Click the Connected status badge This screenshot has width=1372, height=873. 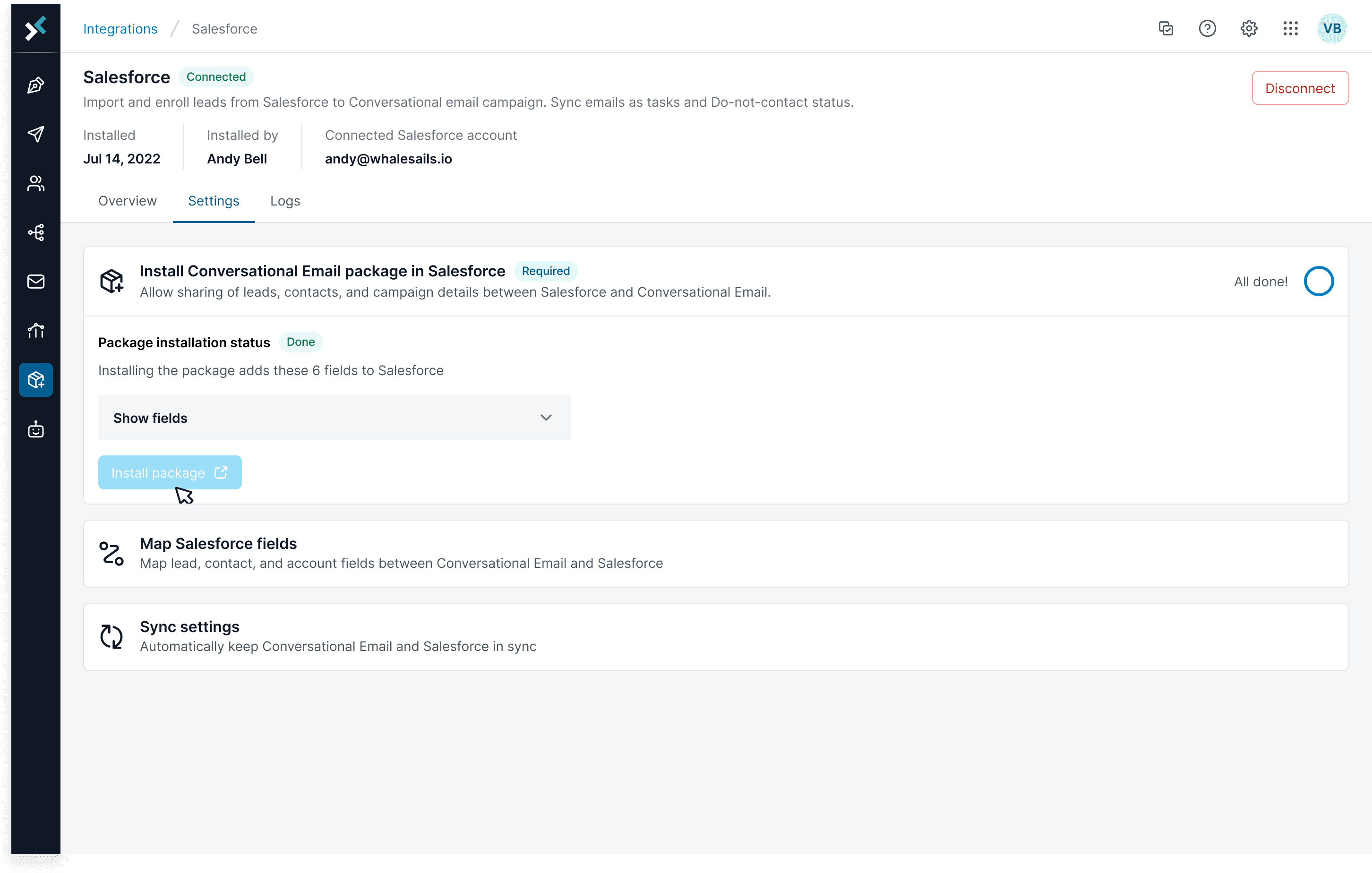coord(216,77)
